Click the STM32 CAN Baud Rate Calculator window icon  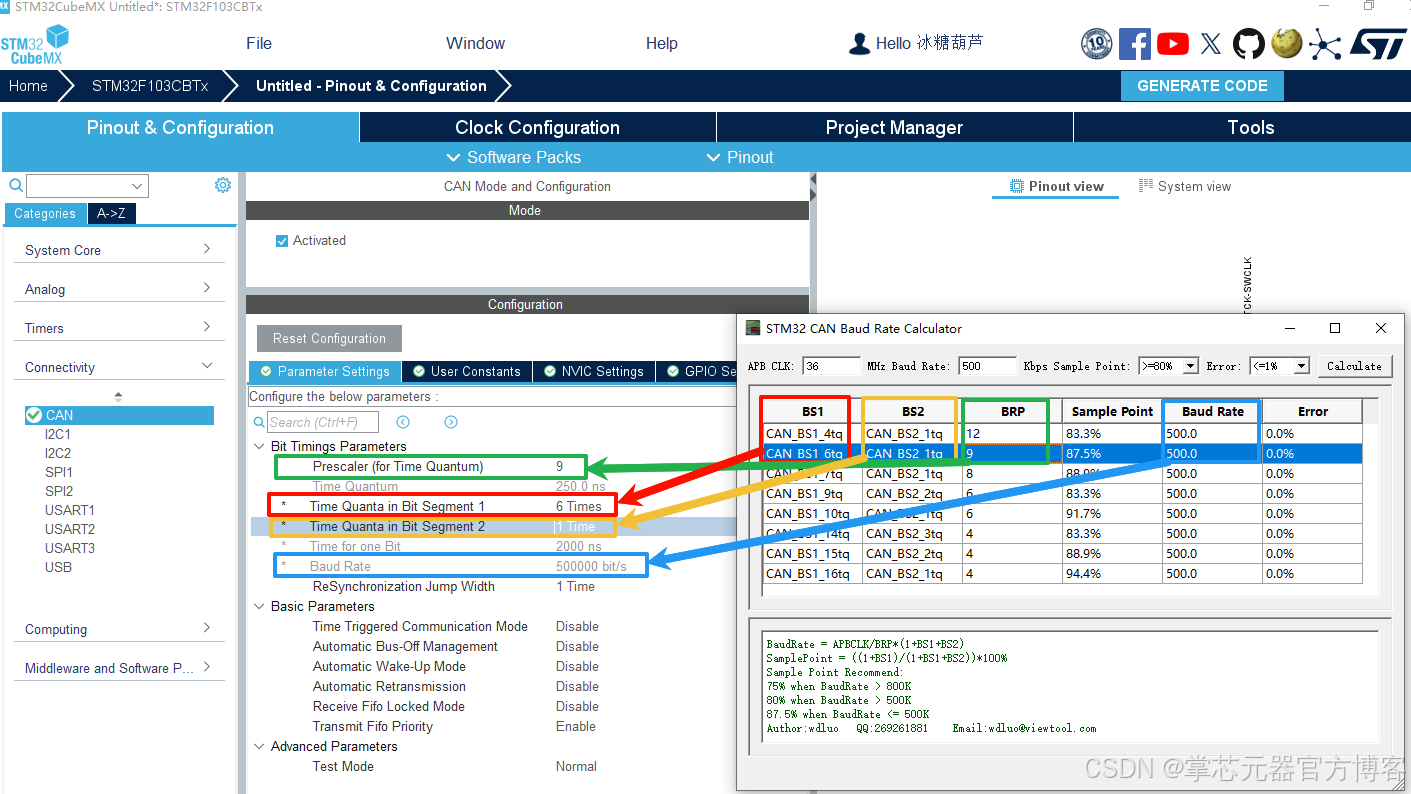[x=753, y=328]
